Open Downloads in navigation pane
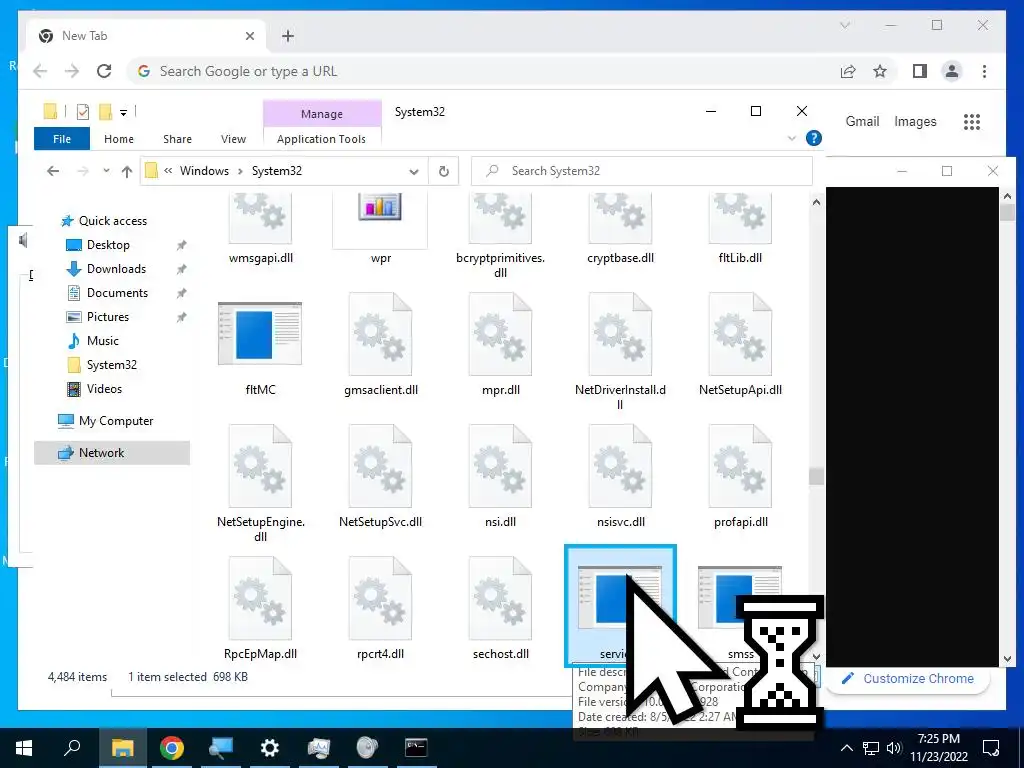The image size is (1024, 768). click(106, 269)
